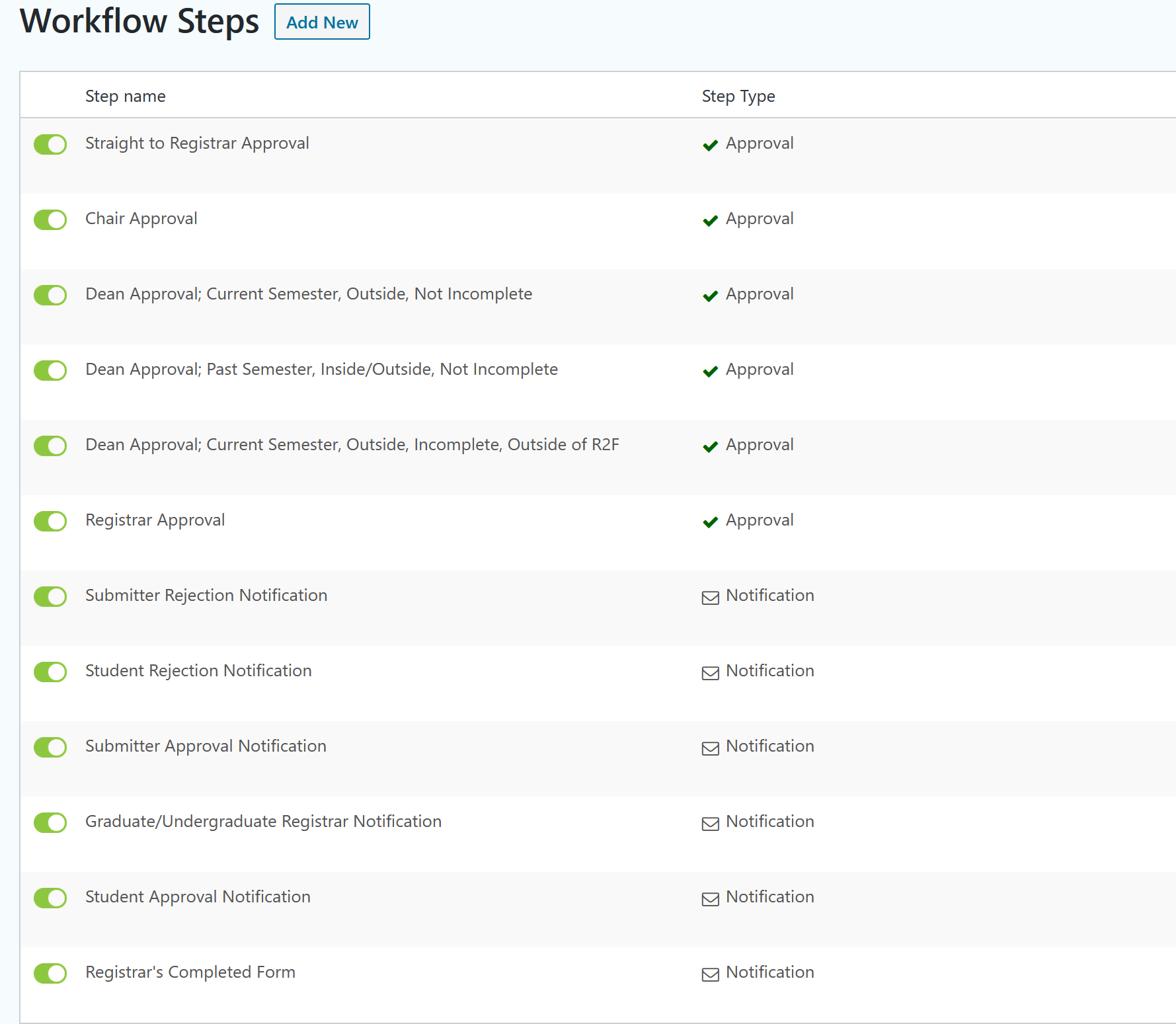Image resolution: width=1176 pixels, height=1024 pixels.
Task: Open Registrar's Completed Form step
Action: 190,972
